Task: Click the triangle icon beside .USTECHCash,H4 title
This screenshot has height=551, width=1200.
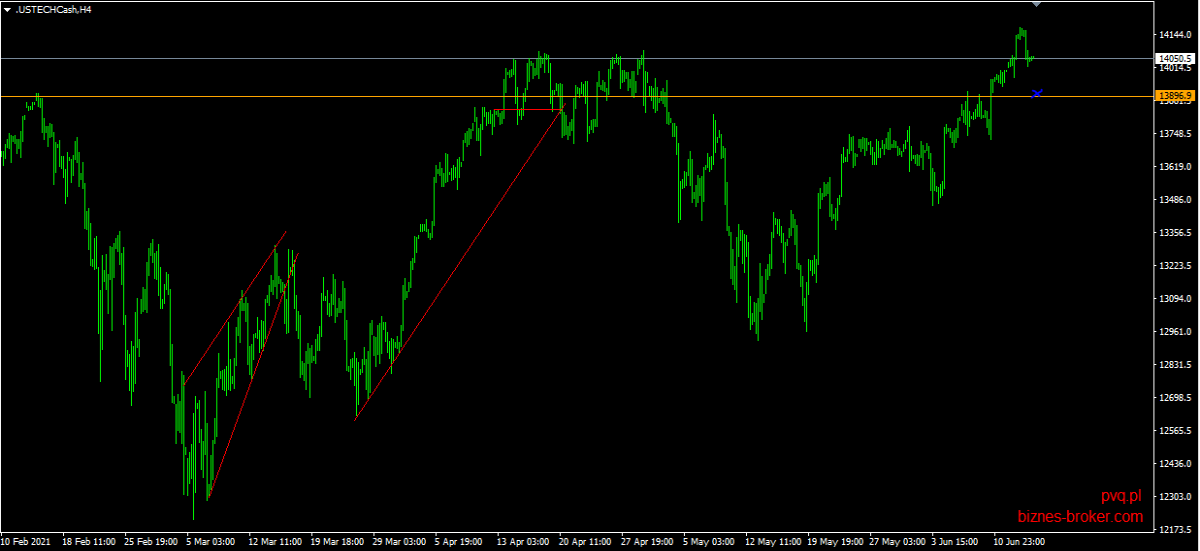Action: click(x=8, y=9)
